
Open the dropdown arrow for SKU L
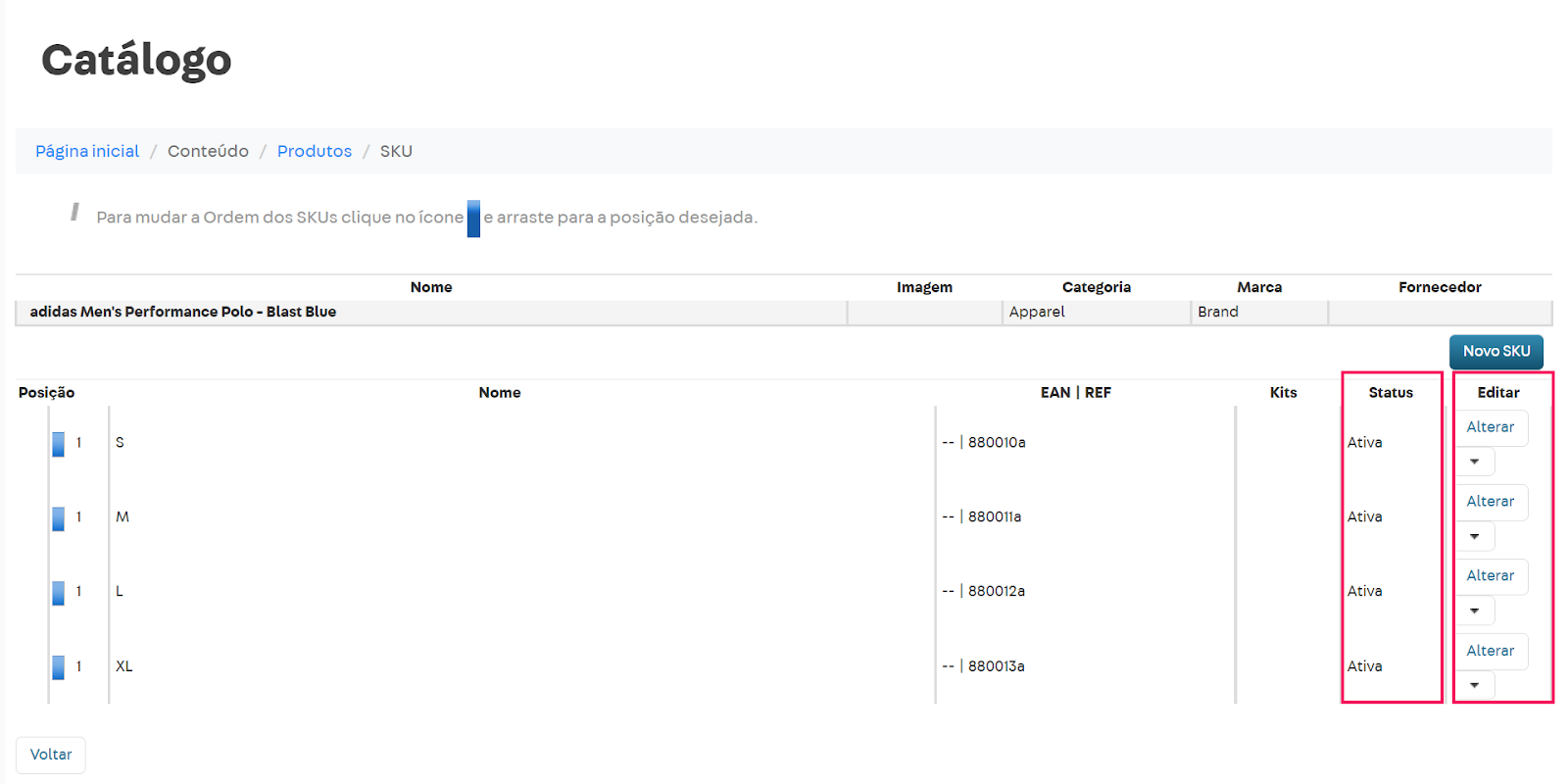1475,611
